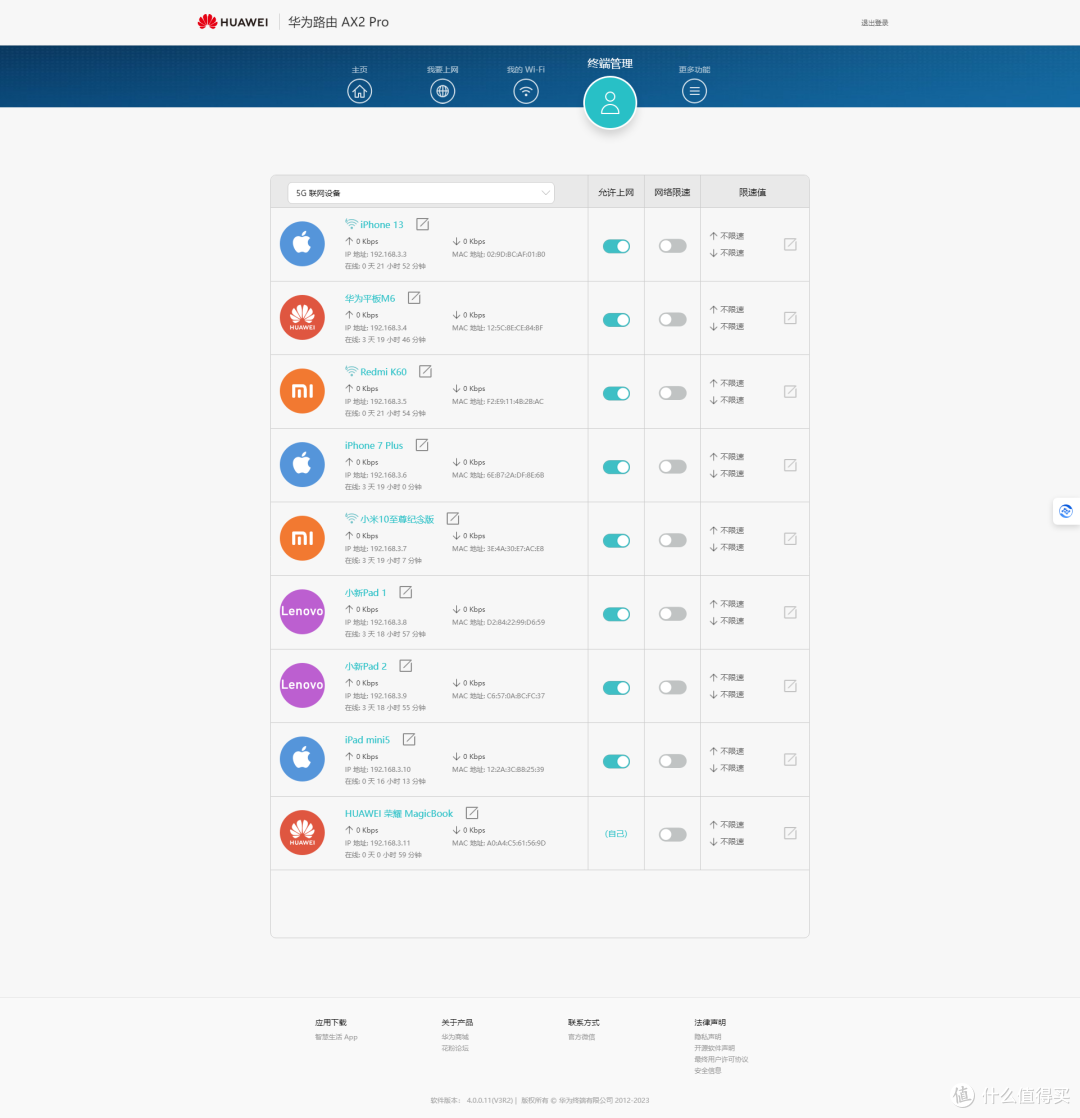Viewport: 1080px width, 1118px height.
Task: Click the 退出登录 logout link
Action: pos(875,23)
